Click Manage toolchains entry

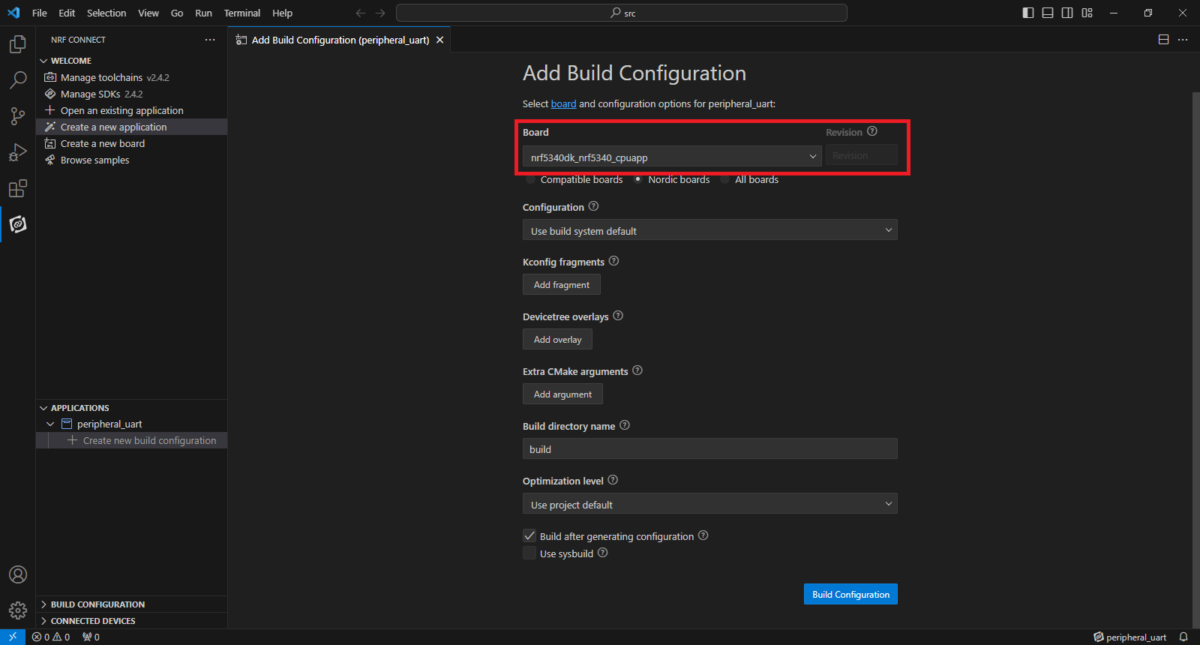[x=131, y=77]
